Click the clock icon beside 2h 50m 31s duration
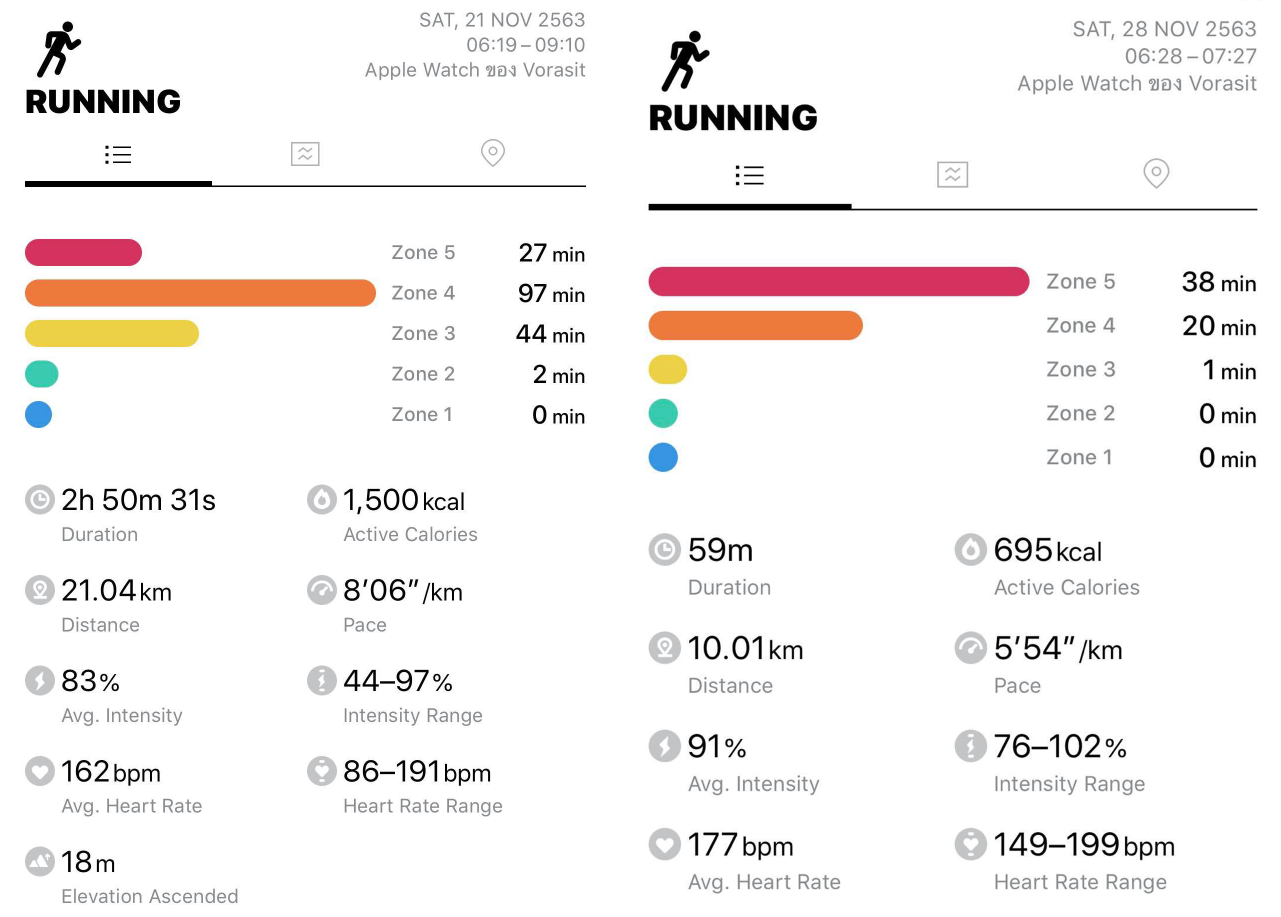The width and height of the screenshot is (1281, 917). click(x=39, y=500)
